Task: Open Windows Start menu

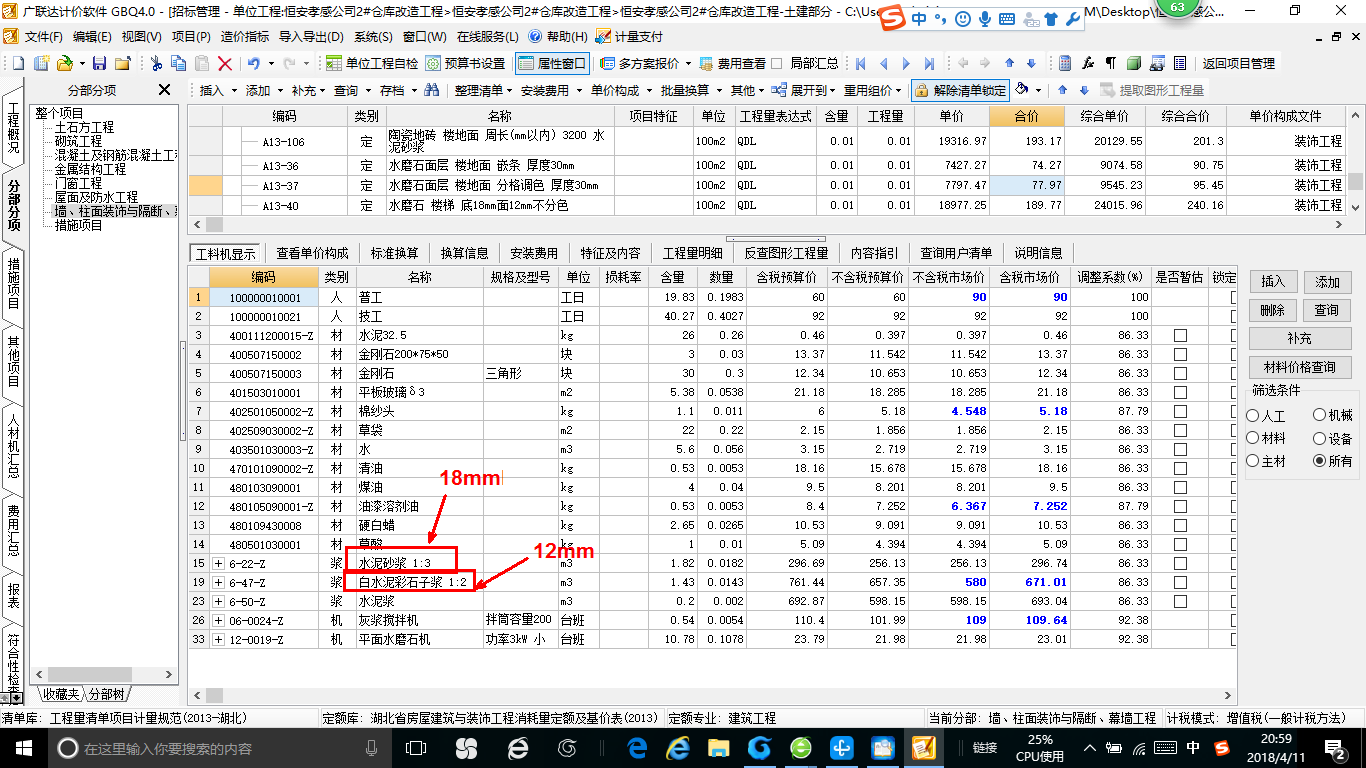Action: pyautogui.click(x=23, y=747)
